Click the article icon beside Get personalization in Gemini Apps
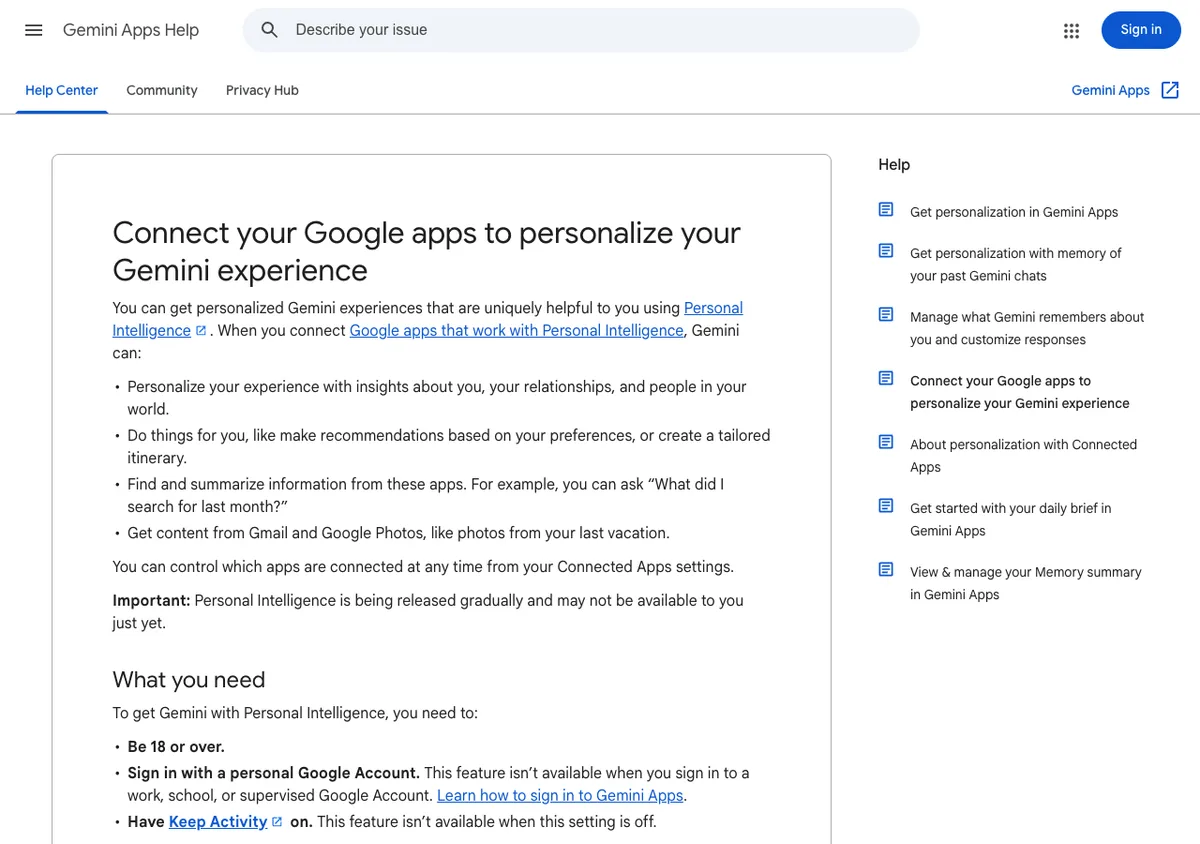1200x844 pixels. click(x=886, y=210)
